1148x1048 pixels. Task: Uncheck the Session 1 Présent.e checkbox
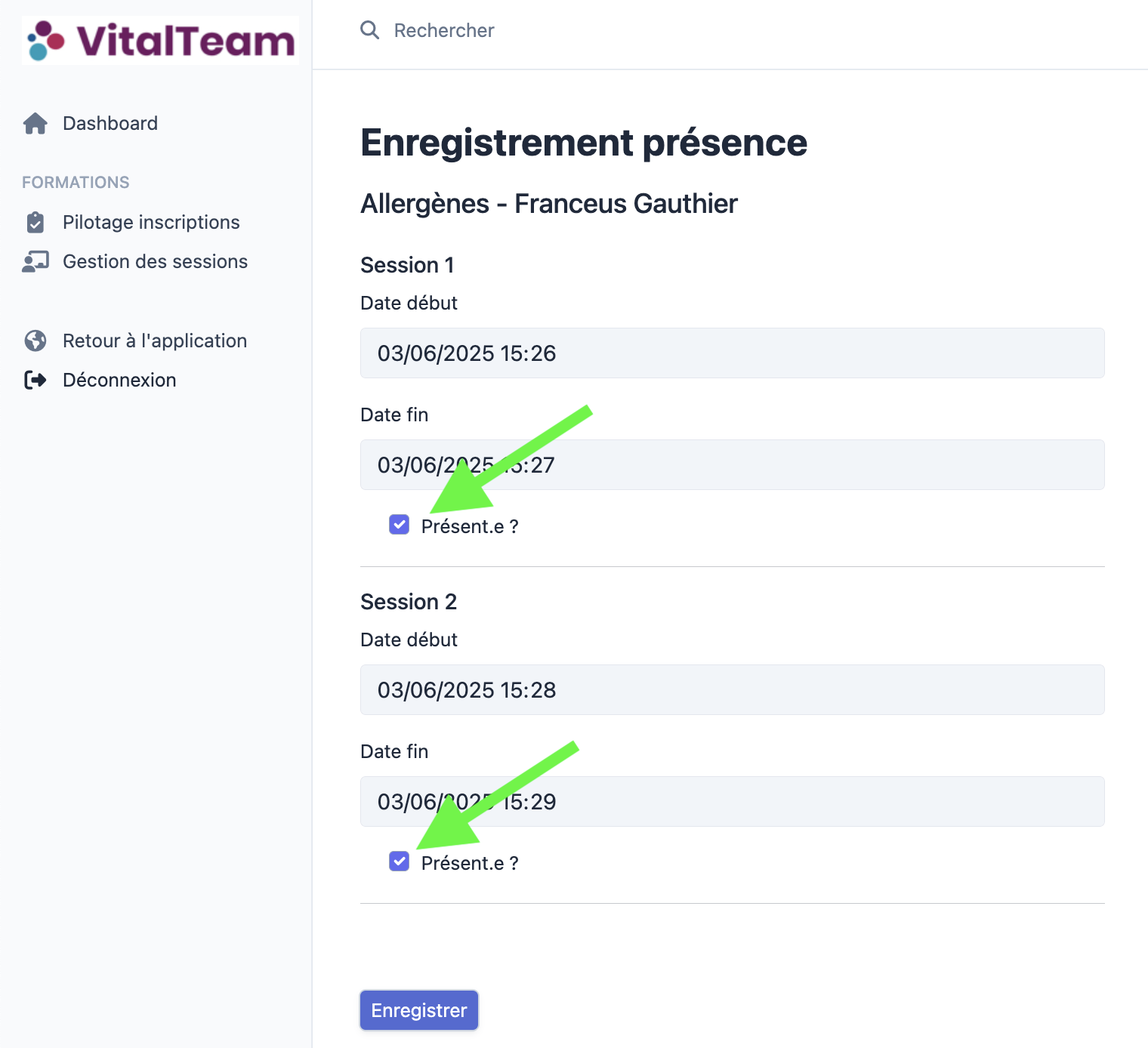point(399,525)
